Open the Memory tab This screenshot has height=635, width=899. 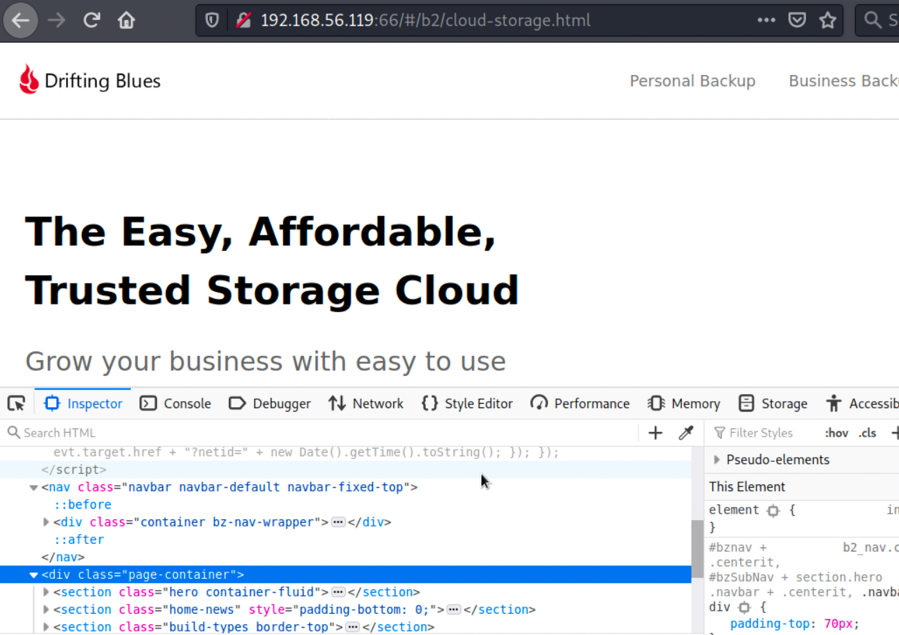point(683,403)
